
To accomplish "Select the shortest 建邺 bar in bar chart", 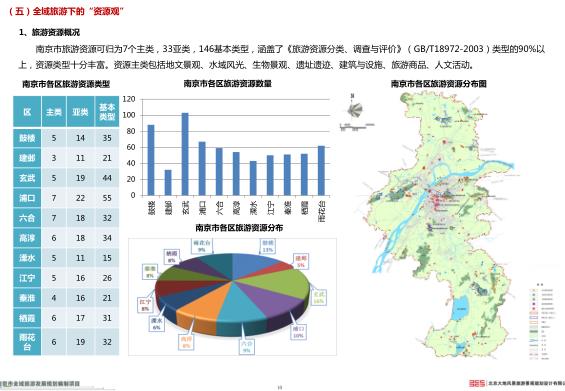I will [x=168, y=182].
